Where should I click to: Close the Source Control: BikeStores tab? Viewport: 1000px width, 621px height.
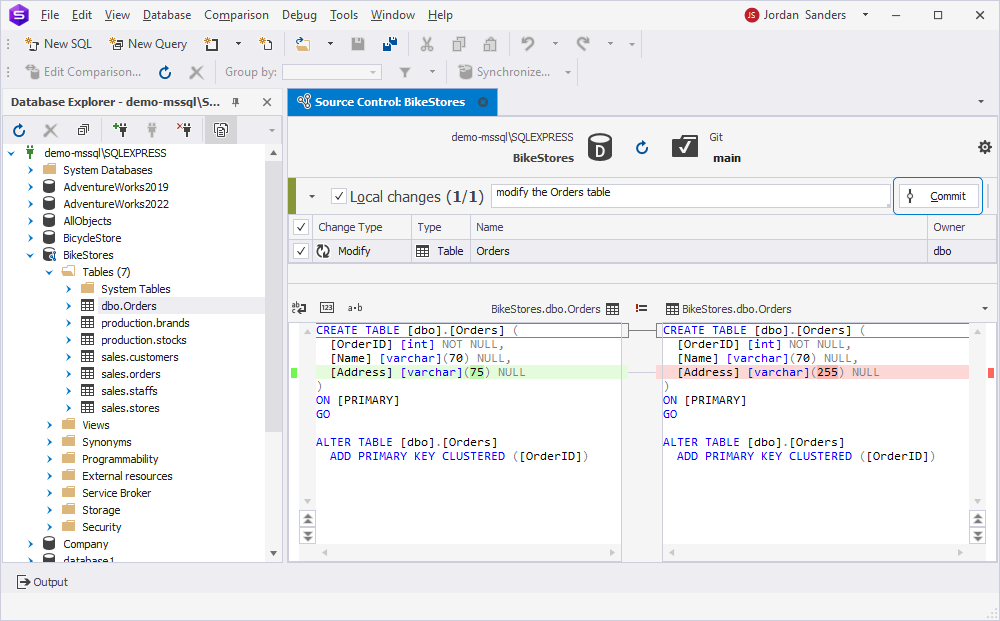[x=483, y=102]
